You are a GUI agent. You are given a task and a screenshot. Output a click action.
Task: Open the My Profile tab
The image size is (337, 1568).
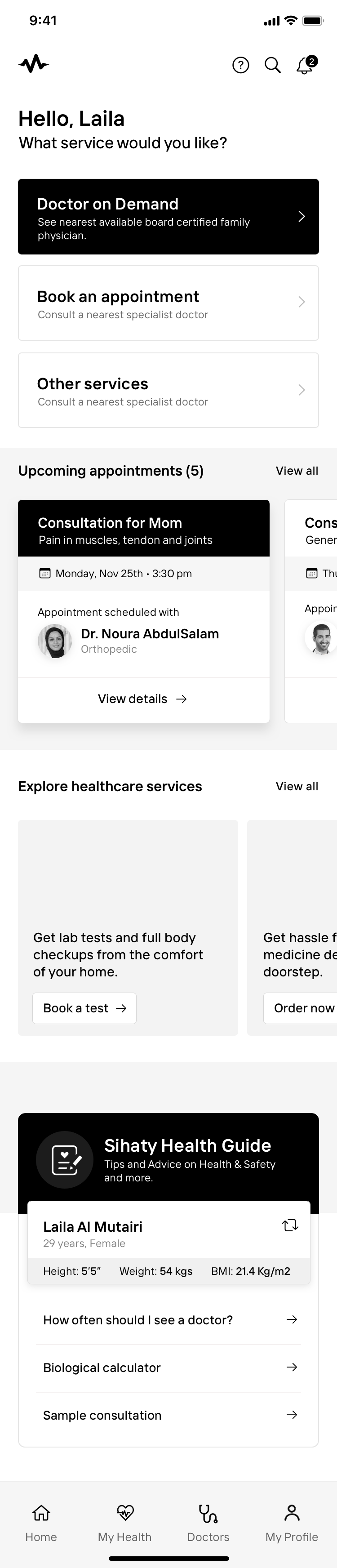pos(292,1523)
